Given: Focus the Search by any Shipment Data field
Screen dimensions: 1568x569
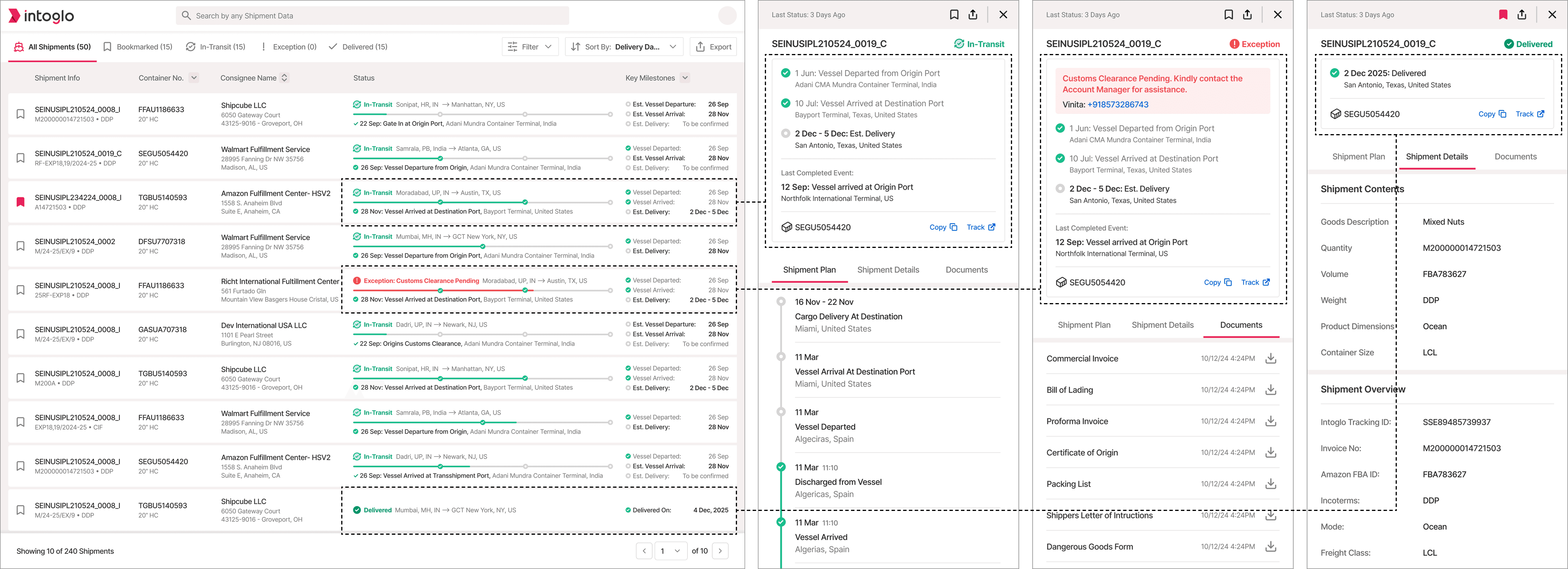Looking at the screenshot, I should (373, 16).
